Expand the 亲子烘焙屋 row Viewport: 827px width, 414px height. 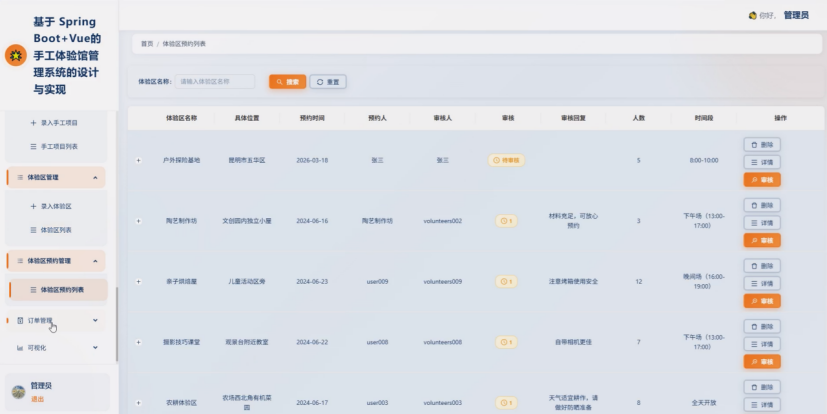coord(138,282)
